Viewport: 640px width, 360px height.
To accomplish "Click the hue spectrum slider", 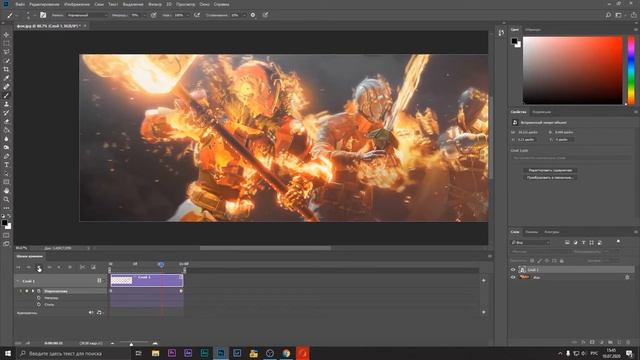I will (x=631, y=70).
